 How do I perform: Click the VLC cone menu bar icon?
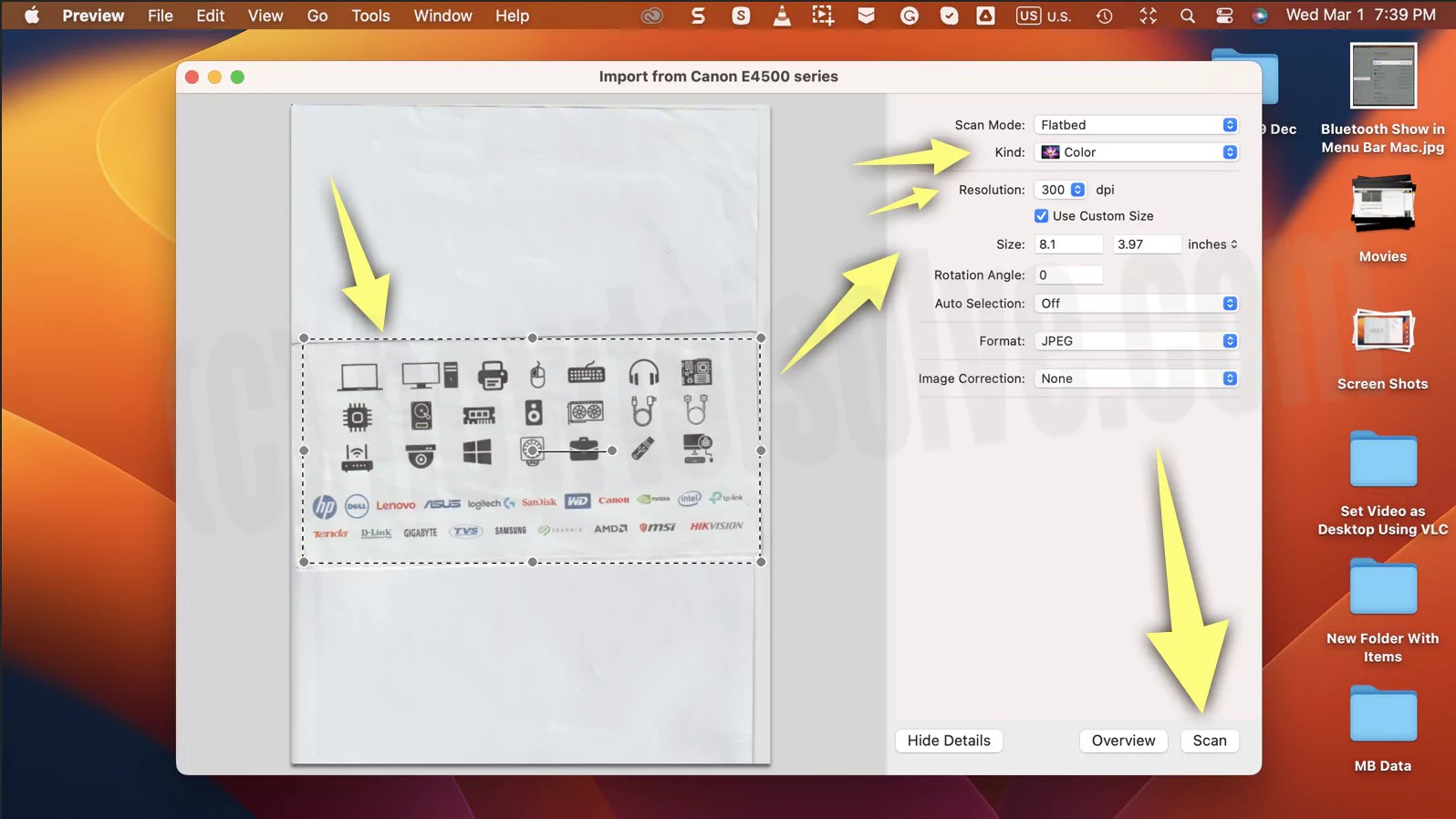coord(782,16)
